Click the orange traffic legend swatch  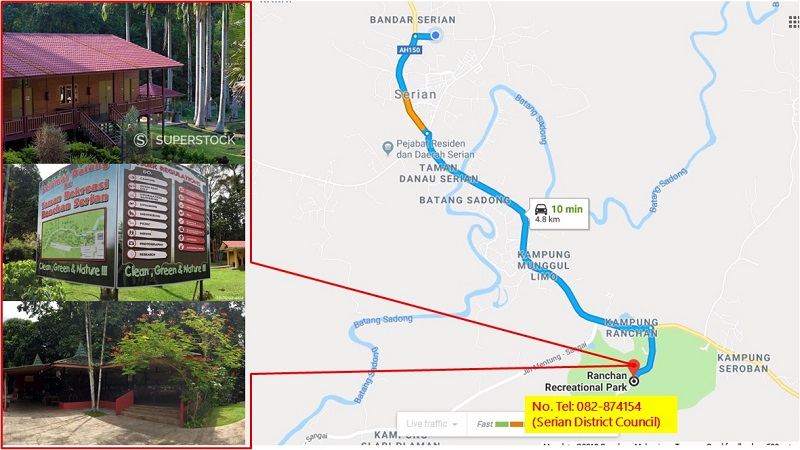tap(516, 424)
